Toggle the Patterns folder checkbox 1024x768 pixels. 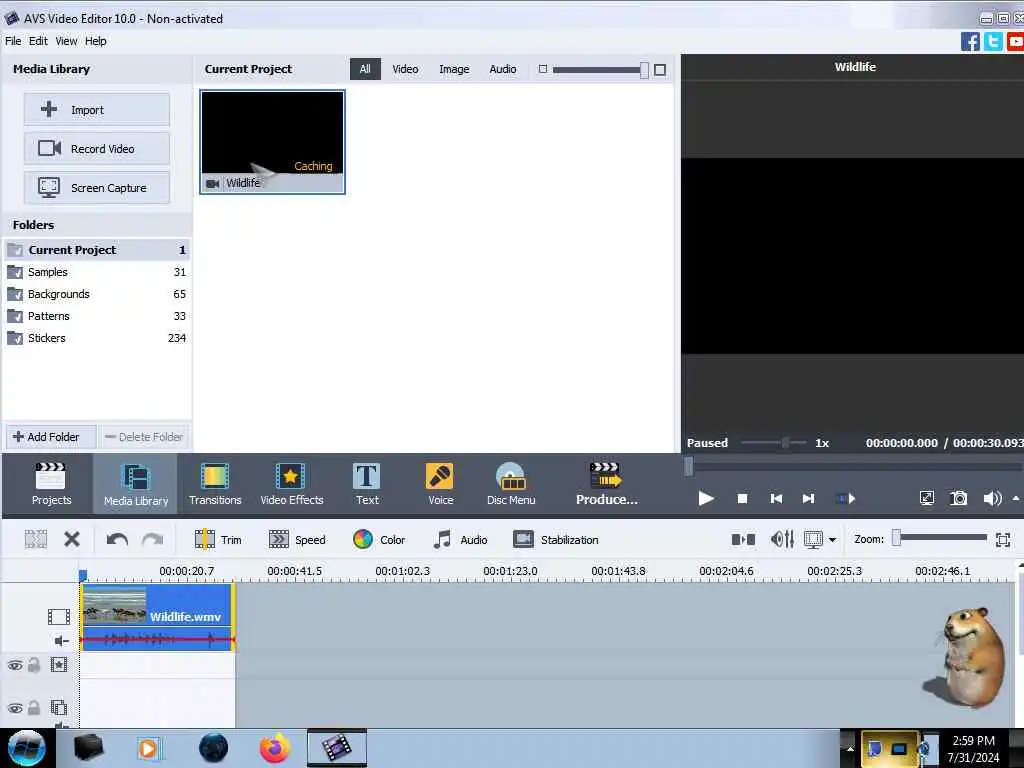[x=15, y=317]
